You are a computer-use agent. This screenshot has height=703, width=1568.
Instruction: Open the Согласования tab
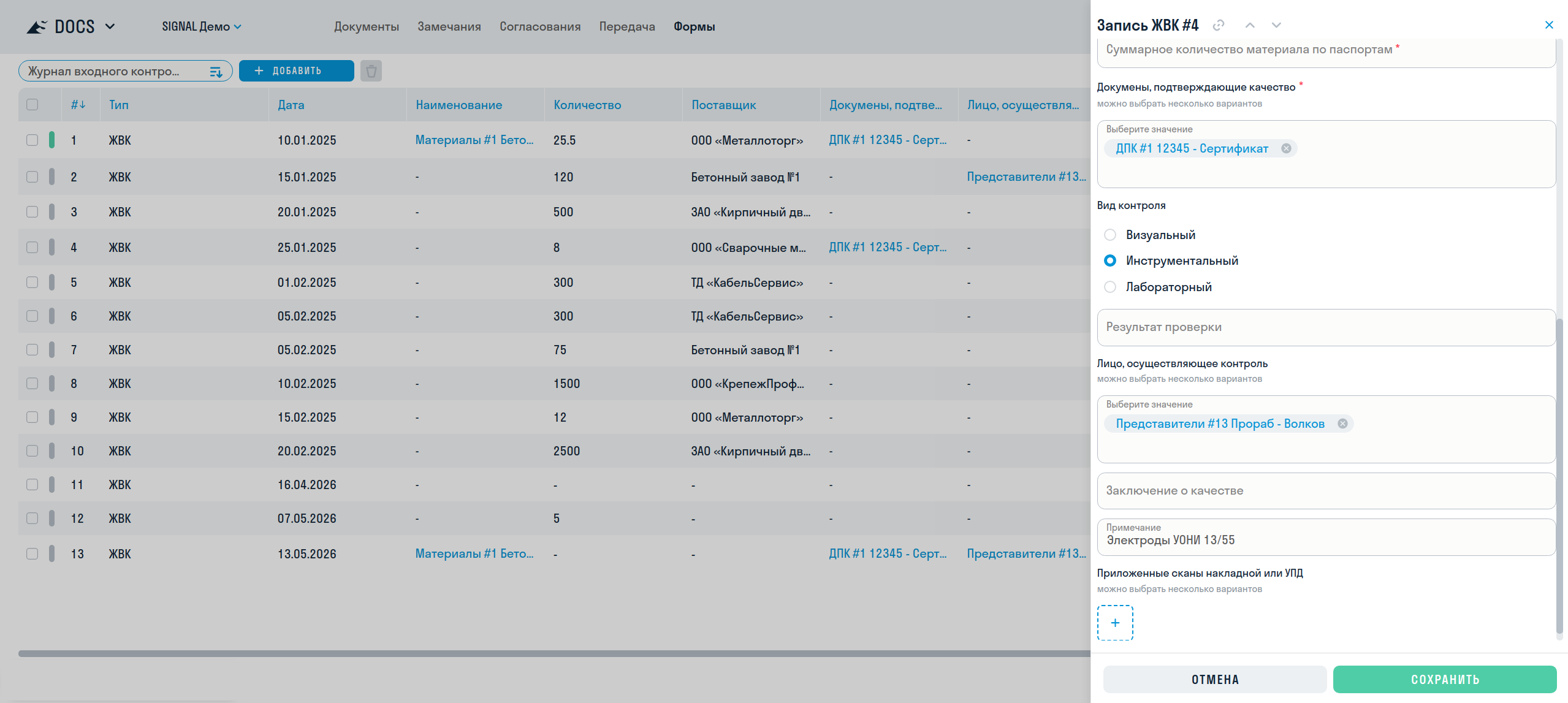click(x=540, y=26)
